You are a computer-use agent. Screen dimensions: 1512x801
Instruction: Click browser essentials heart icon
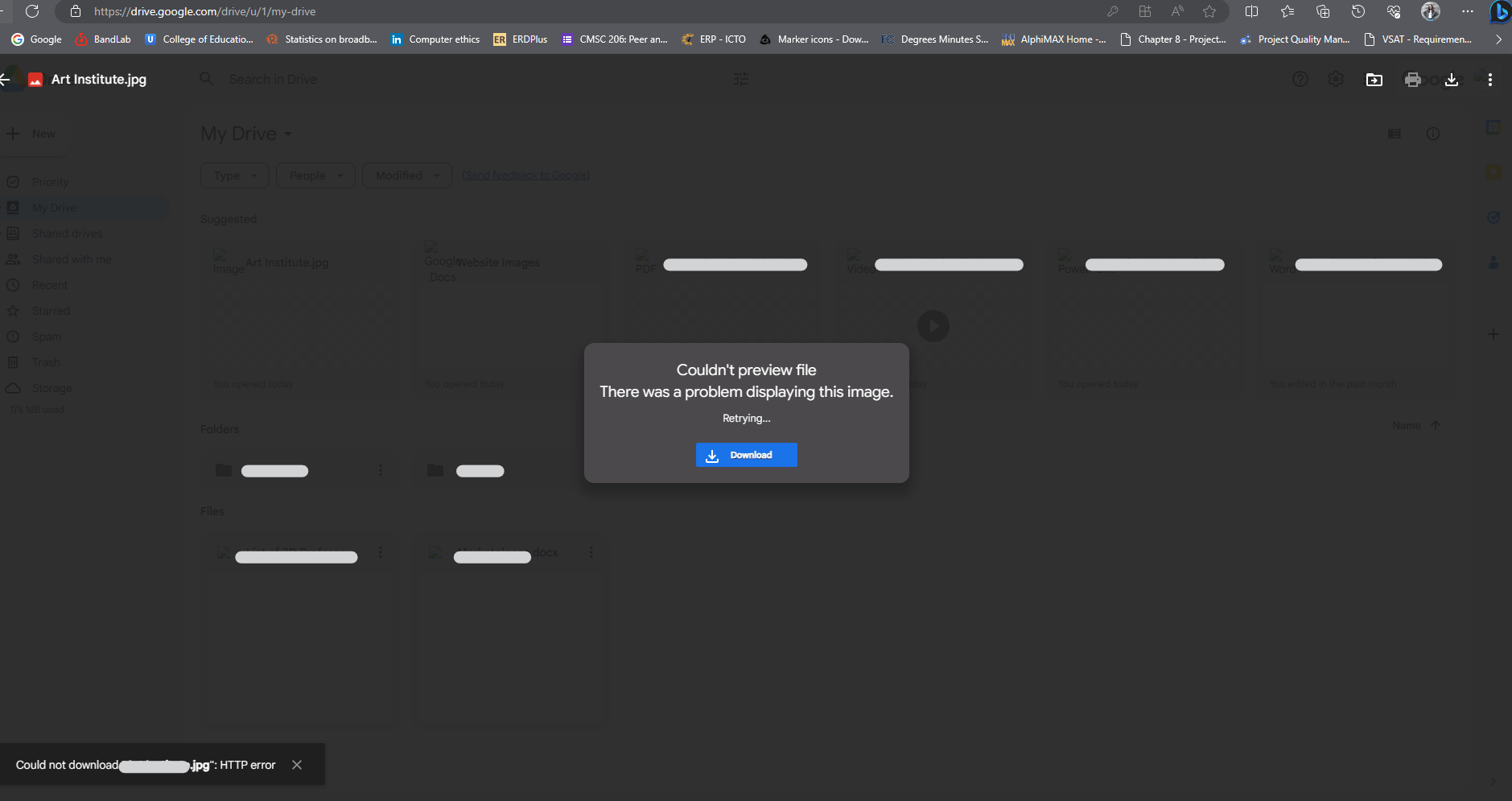pos(1394,11)
